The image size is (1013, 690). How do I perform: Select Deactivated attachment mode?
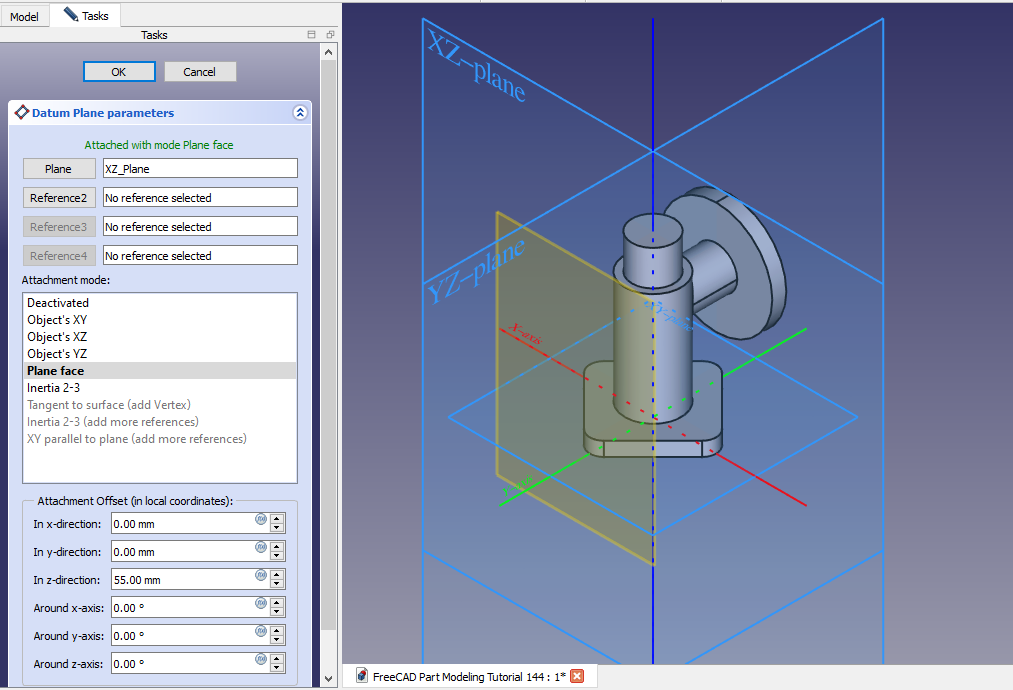tap(58, 303)
